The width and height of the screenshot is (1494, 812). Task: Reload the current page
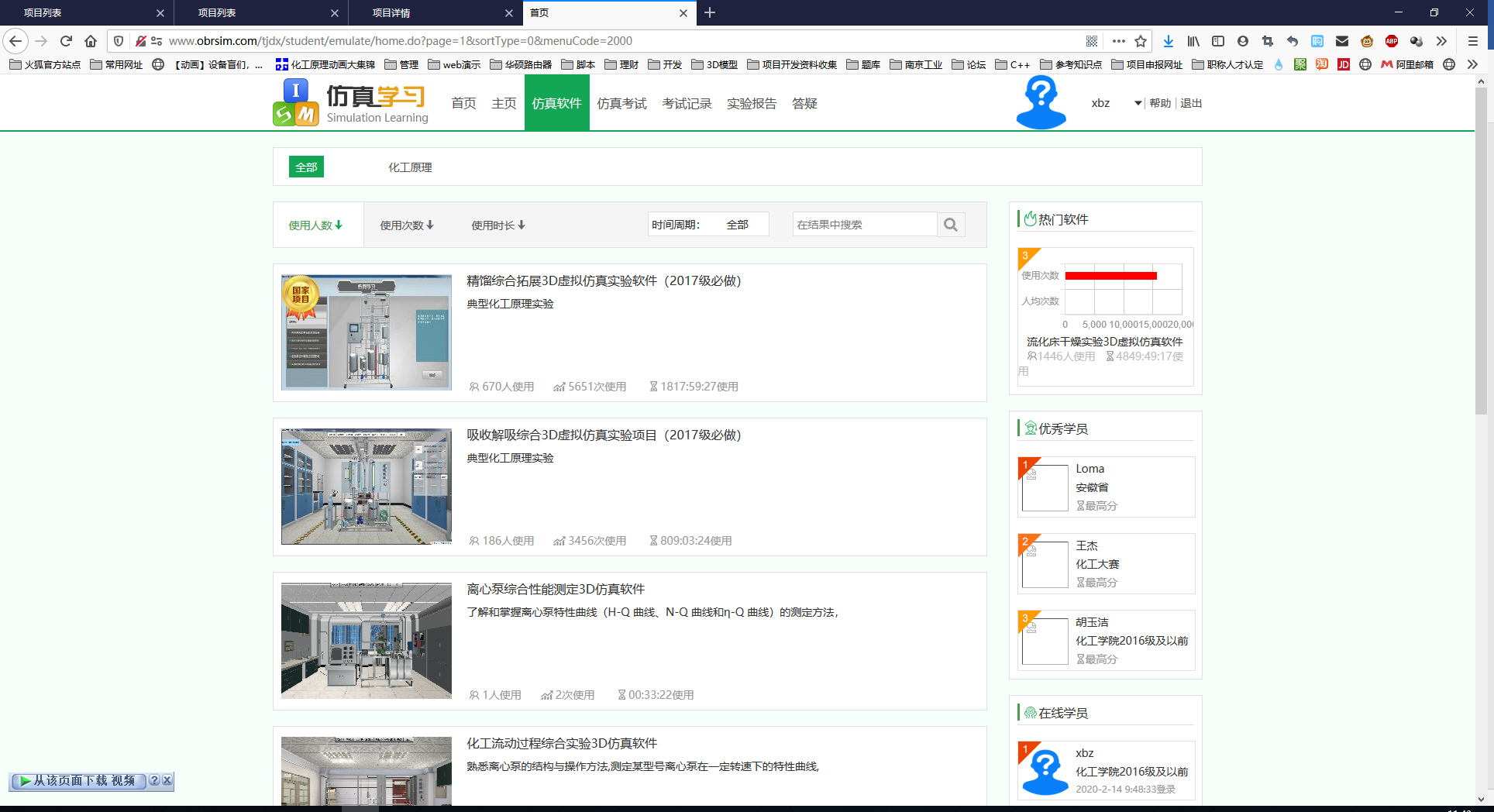tap(66, 41)
